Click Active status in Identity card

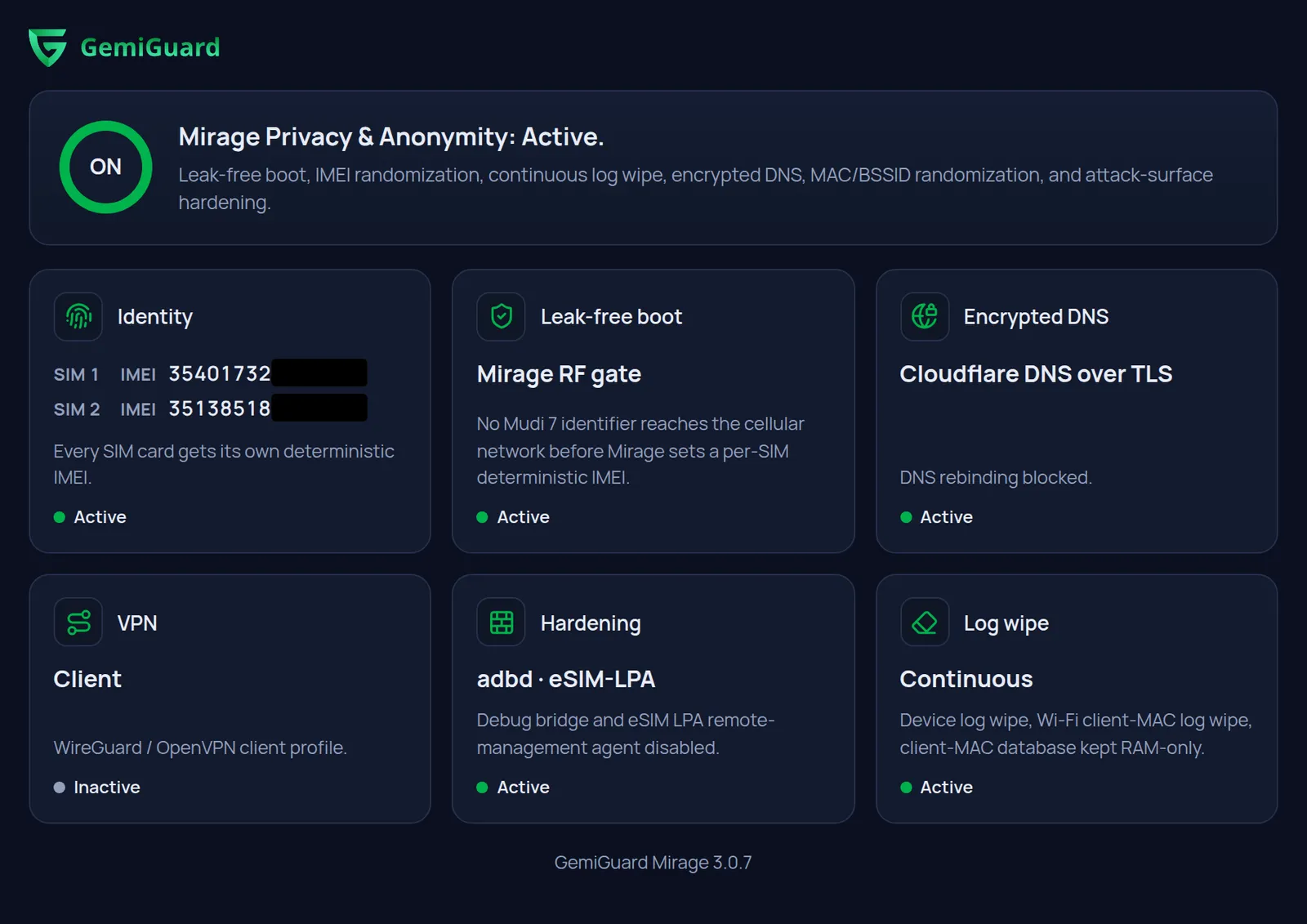tap(90, 517)
